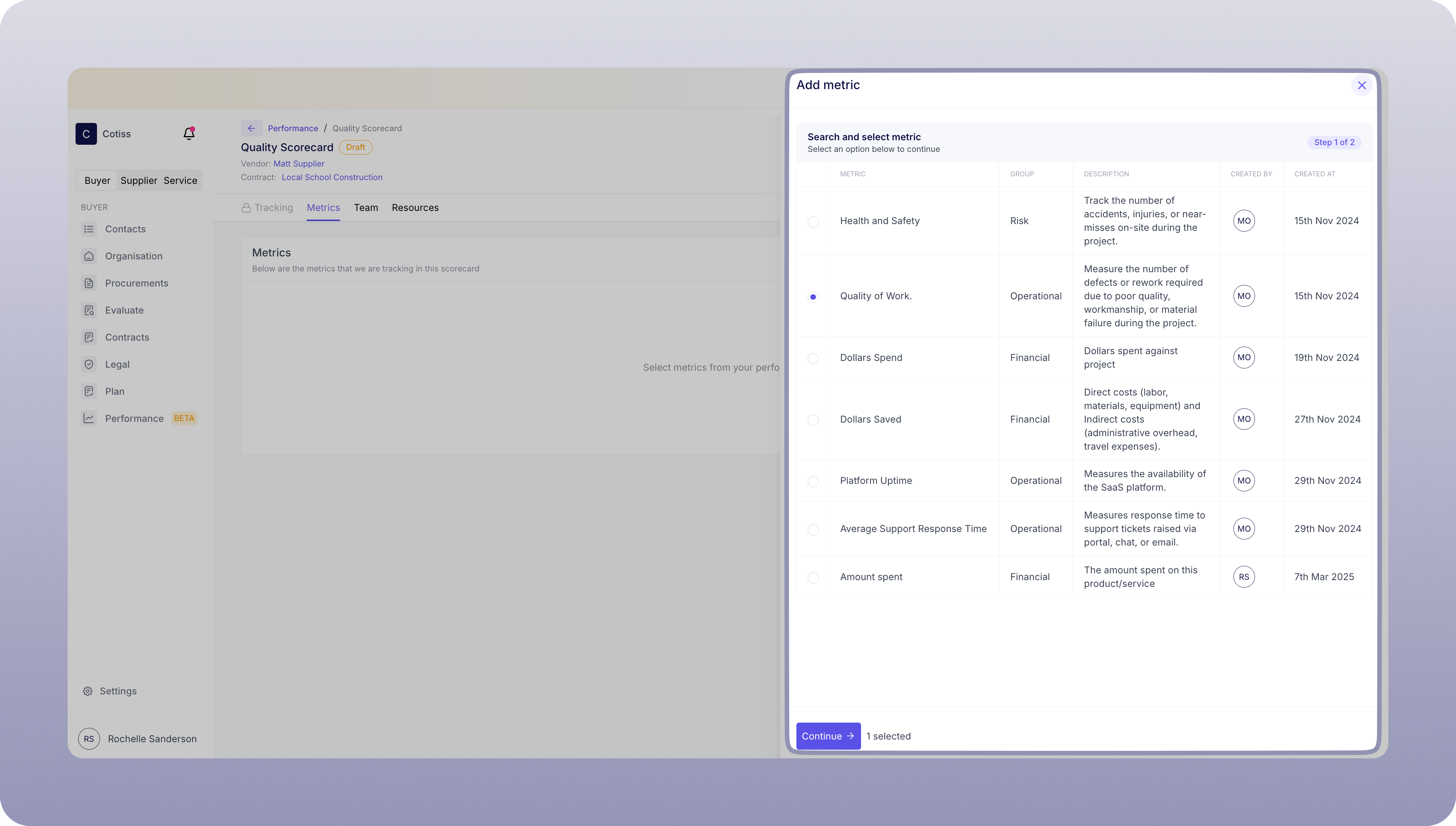Image resolution: width=1456 pixels, height=826 pixels.
Task: Click the '7th Mar 2025' date cell
Action: (1324, 577)
